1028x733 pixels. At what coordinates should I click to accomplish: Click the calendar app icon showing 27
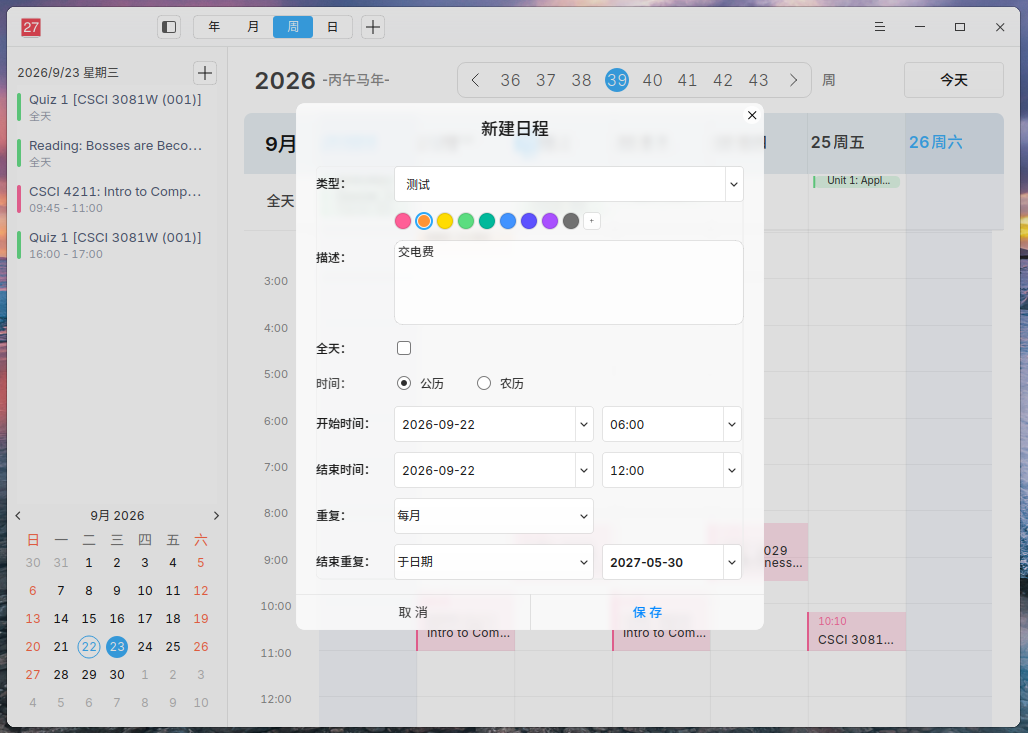coord(31,27)
